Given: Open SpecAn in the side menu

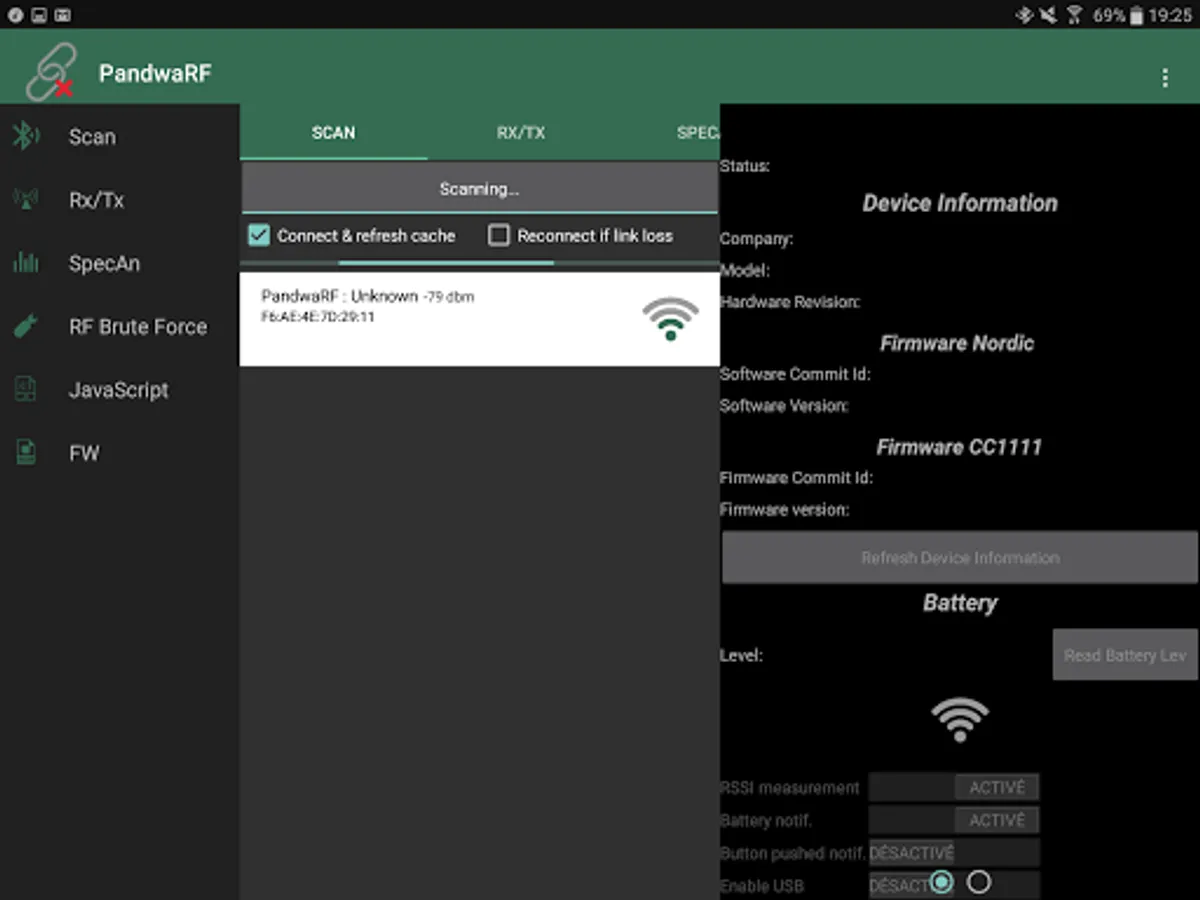Looking at the screenshot, I should point(119,263).
